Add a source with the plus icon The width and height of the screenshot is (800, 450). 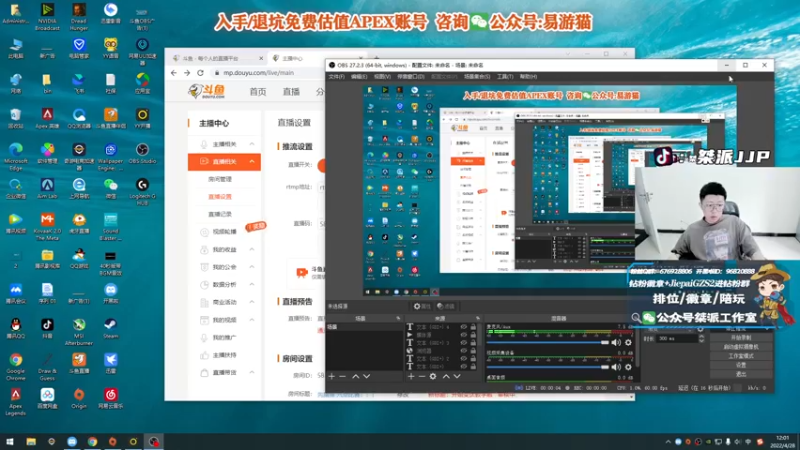(411, 377)
